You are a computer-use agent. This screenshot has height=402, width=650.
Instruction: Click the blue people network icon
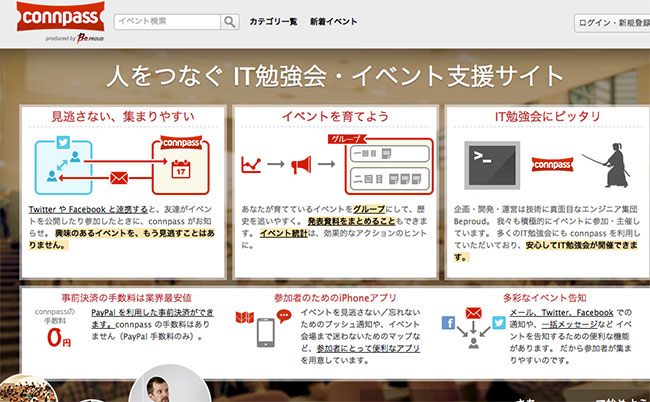coord(63,167)
